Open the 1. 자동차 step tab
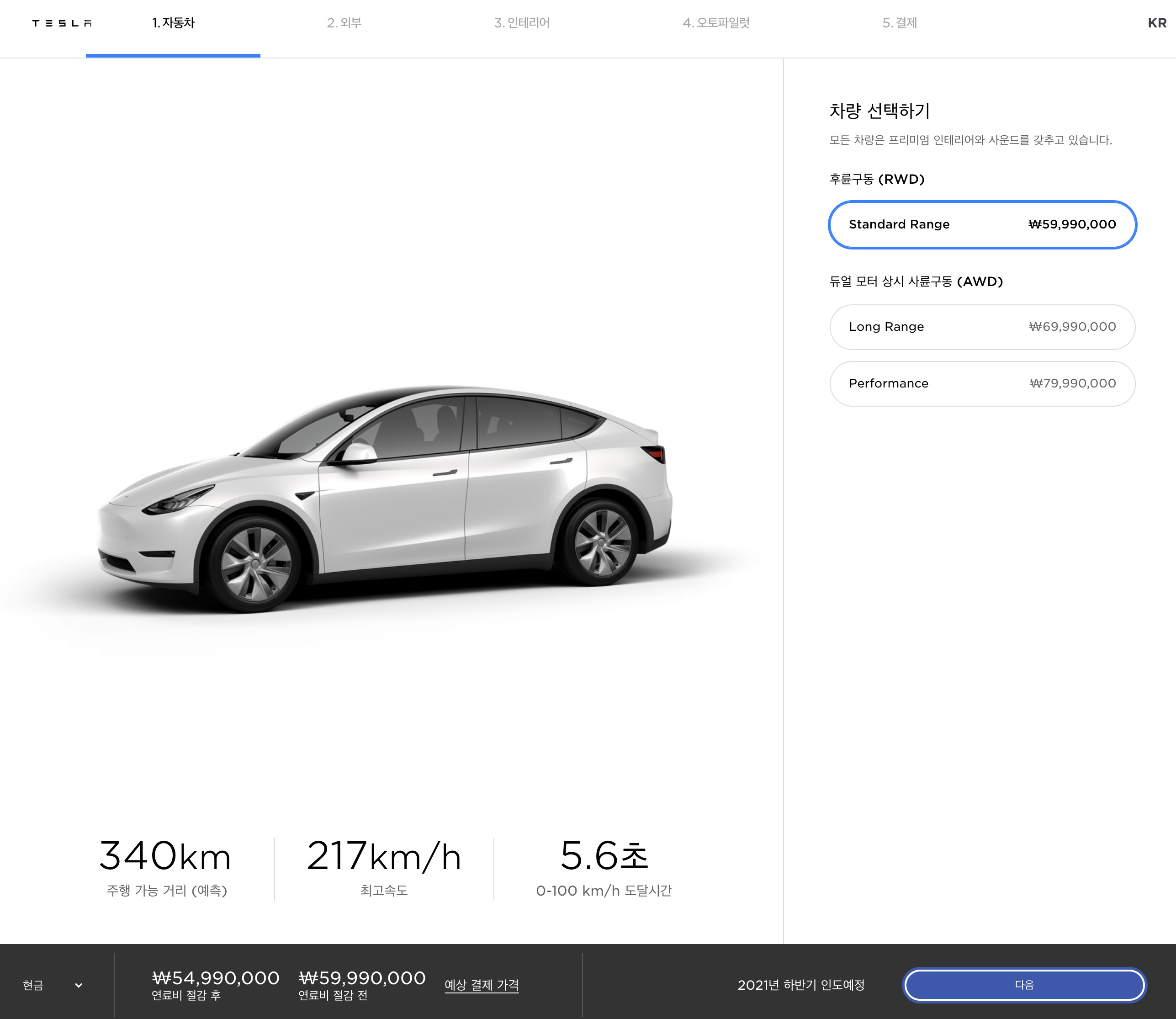The image size is (1176, 1019). click(x=173, y=23)
